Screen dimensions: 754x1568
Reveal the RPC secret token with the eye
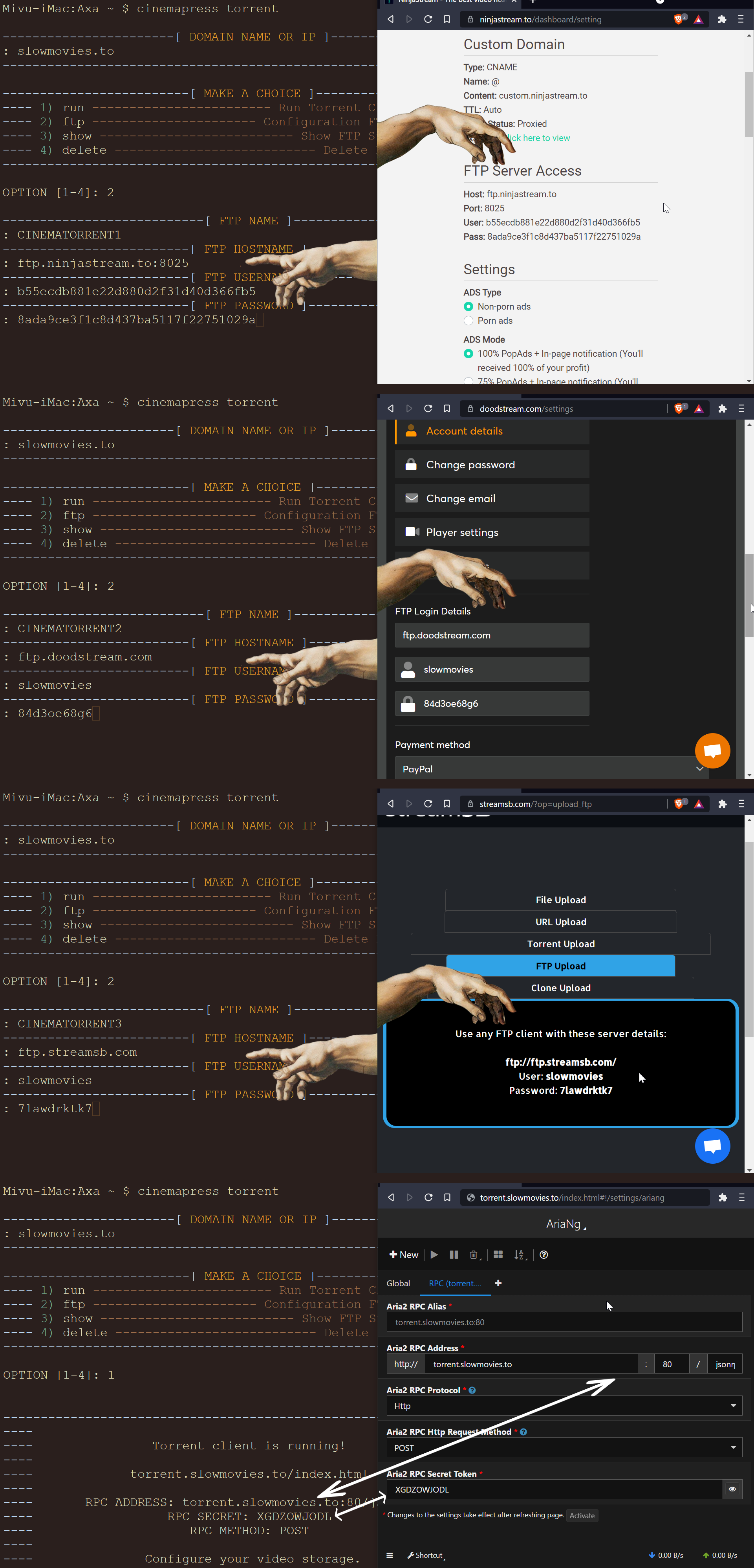pos(732,1489)
